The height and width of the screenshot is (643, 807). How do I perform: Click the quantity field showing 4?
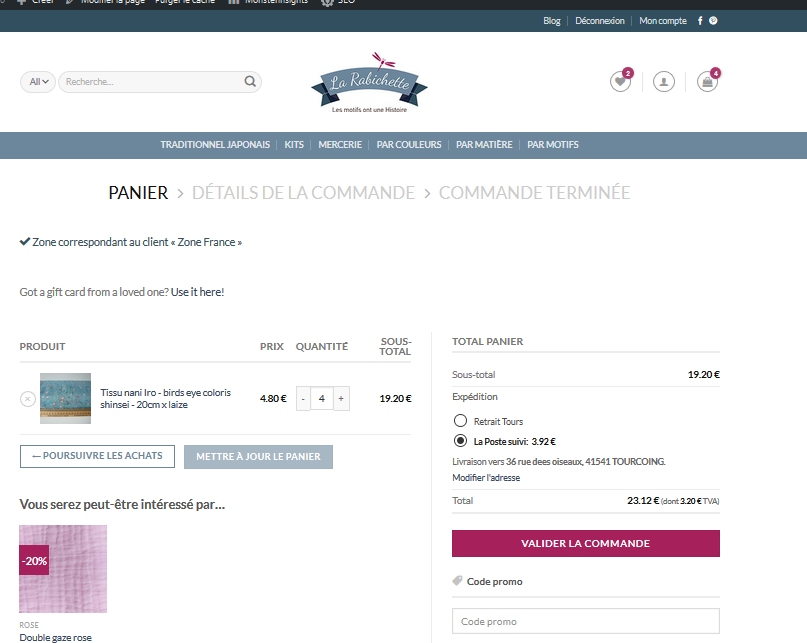point(322,399)
